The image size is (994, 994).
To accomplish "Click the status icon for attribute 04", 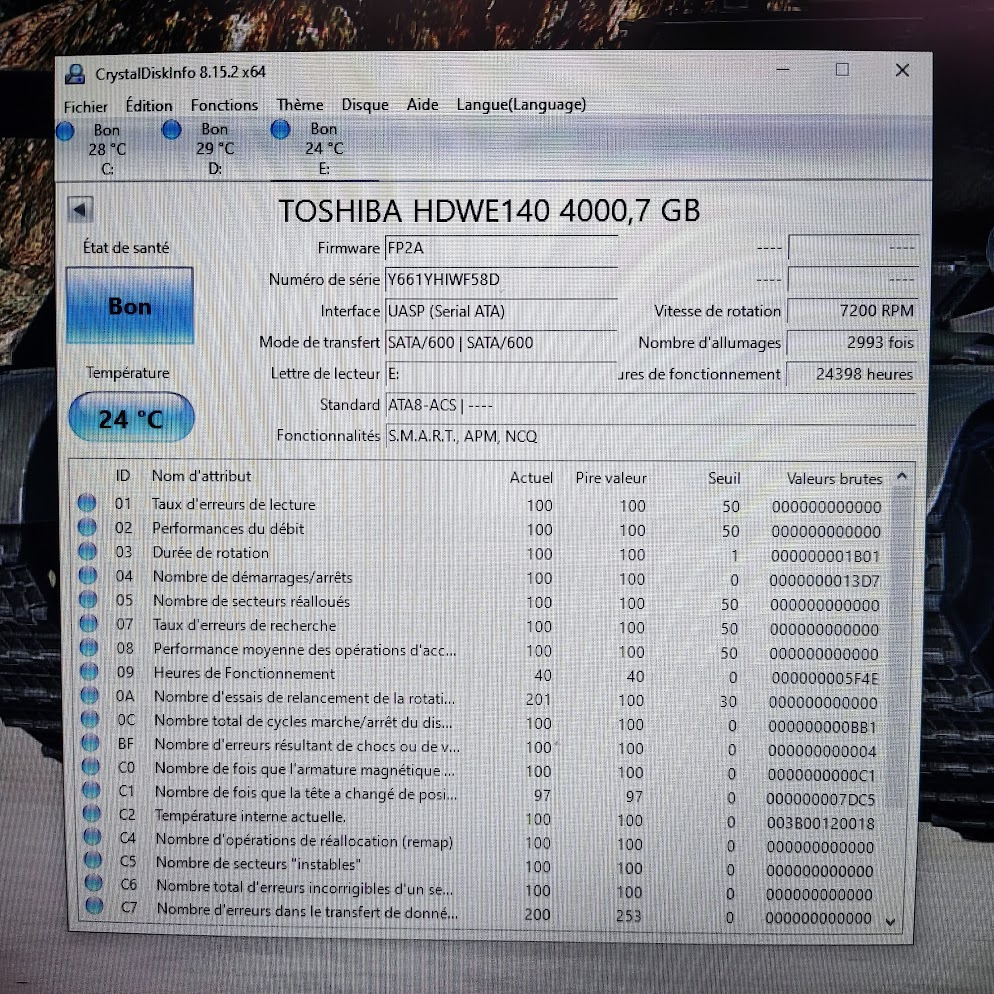I will 88,576.
